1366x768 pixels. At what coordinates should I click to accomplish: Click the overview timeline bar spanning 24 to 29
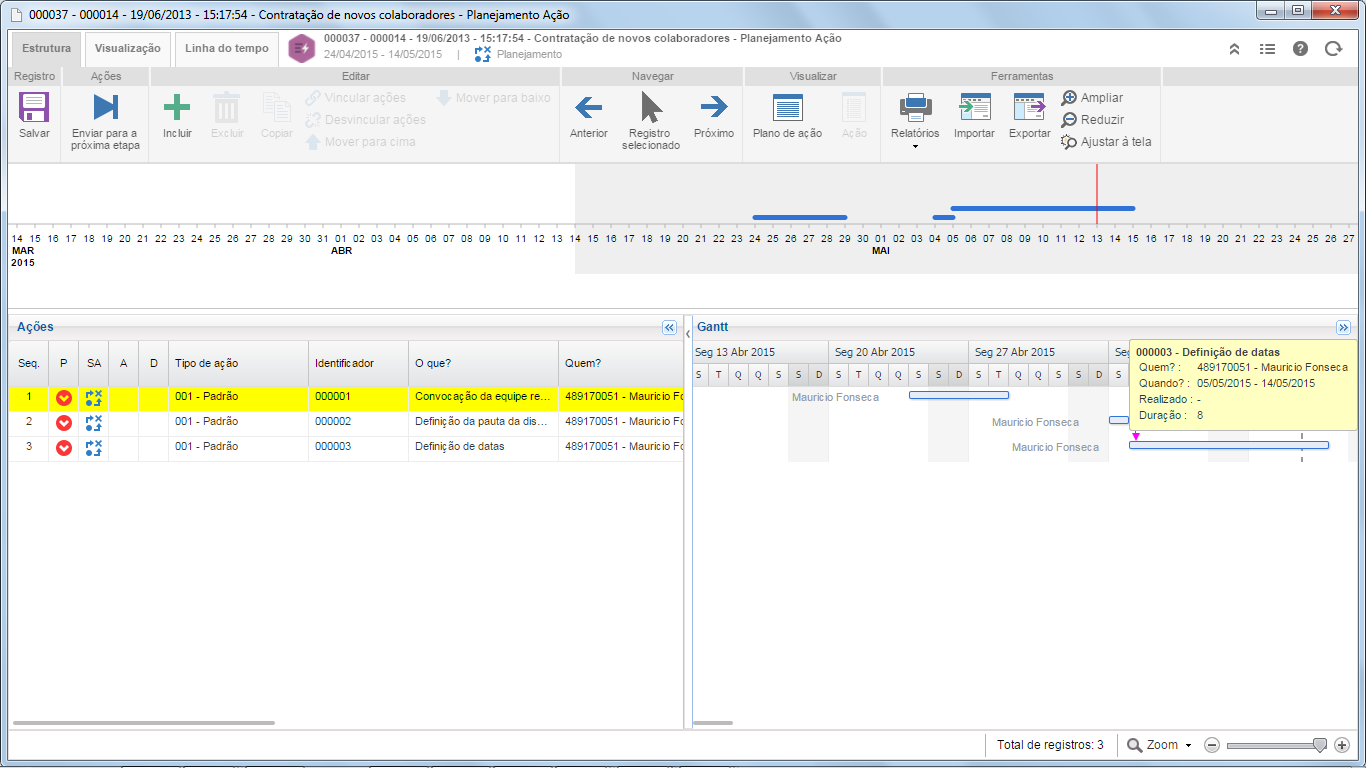pos(800,217)
